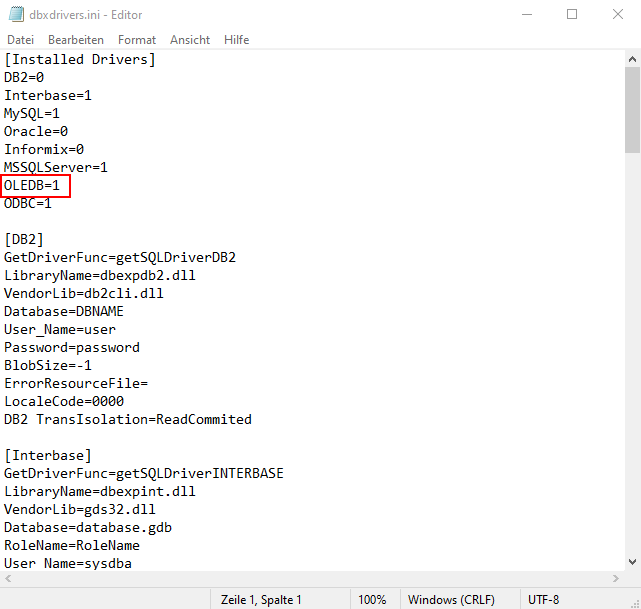
Task: Minimize the Editor window
Action: tap(525, 15)
